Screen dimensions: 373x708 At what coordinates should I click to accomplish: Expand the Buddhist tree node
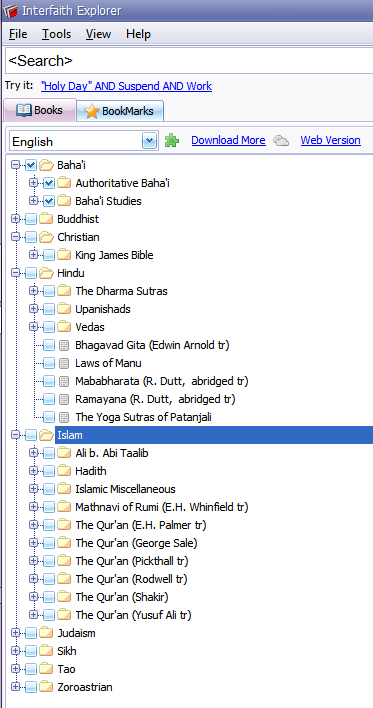pyautogui.click(x=16, y=219)
